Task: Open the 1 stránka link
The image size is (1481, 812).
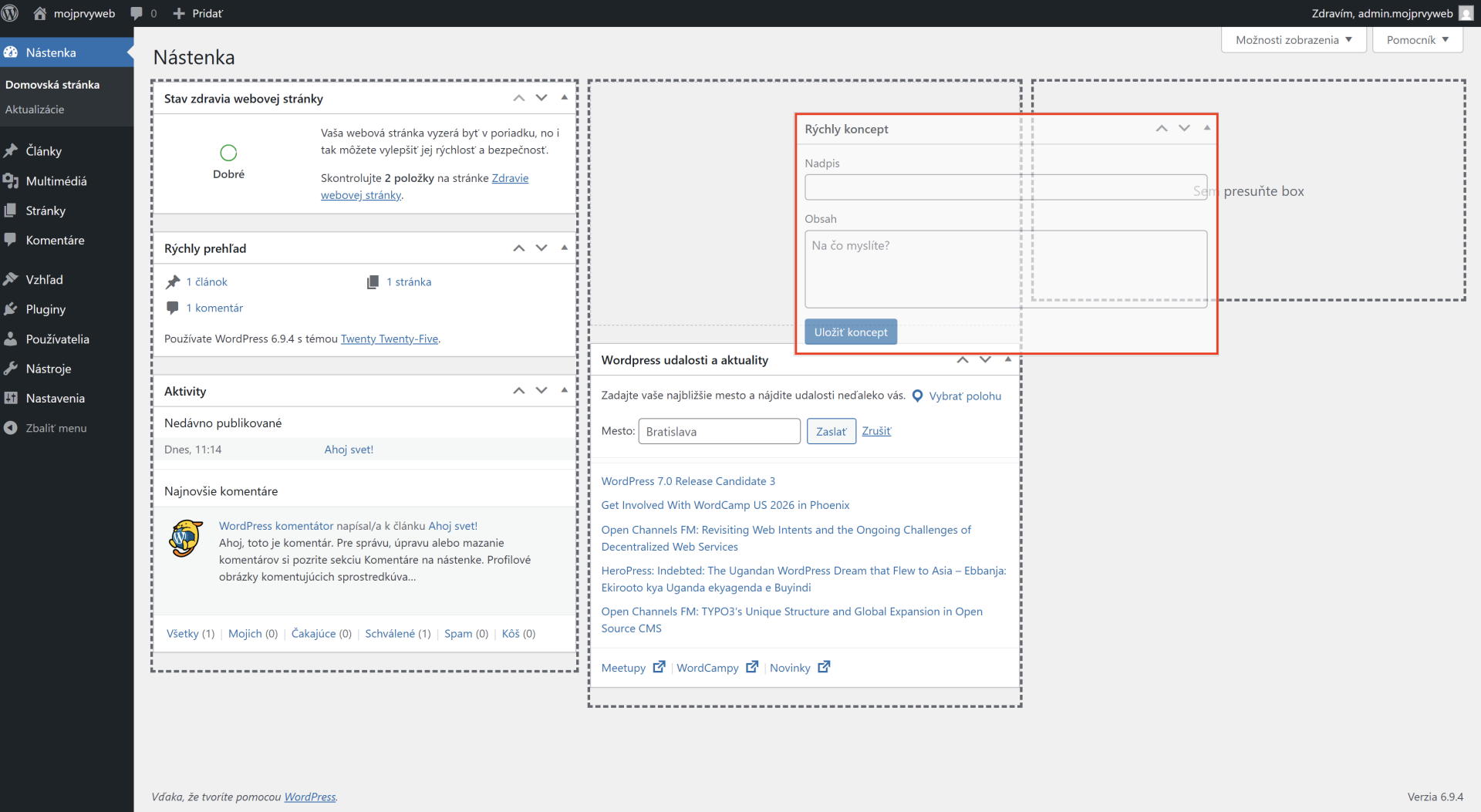Action: coord(409,282)
